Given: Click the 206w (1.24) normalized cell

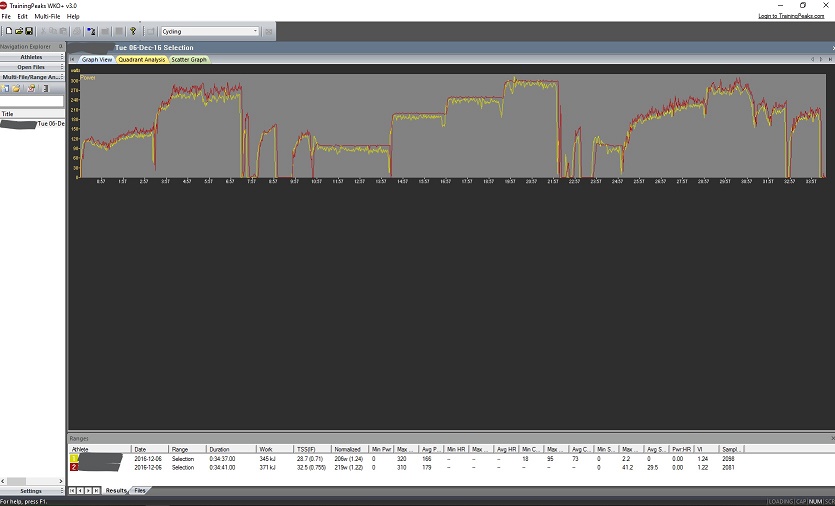Looking at the screenshot, I should point(348,459).
